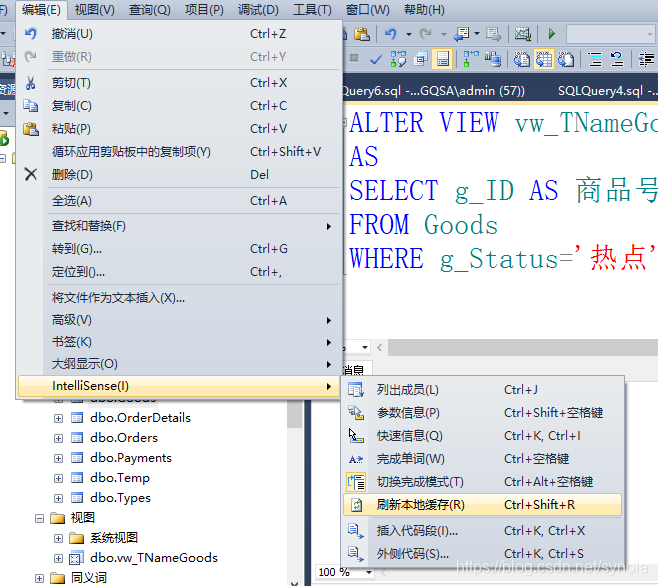
Task: Display Estimated Execution Plan via toolbar icon
Action: point(398,59)
